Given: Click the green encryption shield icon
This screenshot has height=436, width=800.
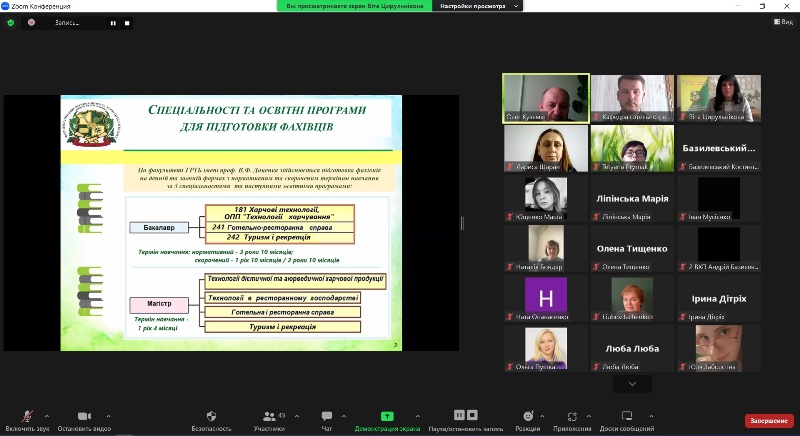Looking at the screenshot, I should tap(11, 22).
